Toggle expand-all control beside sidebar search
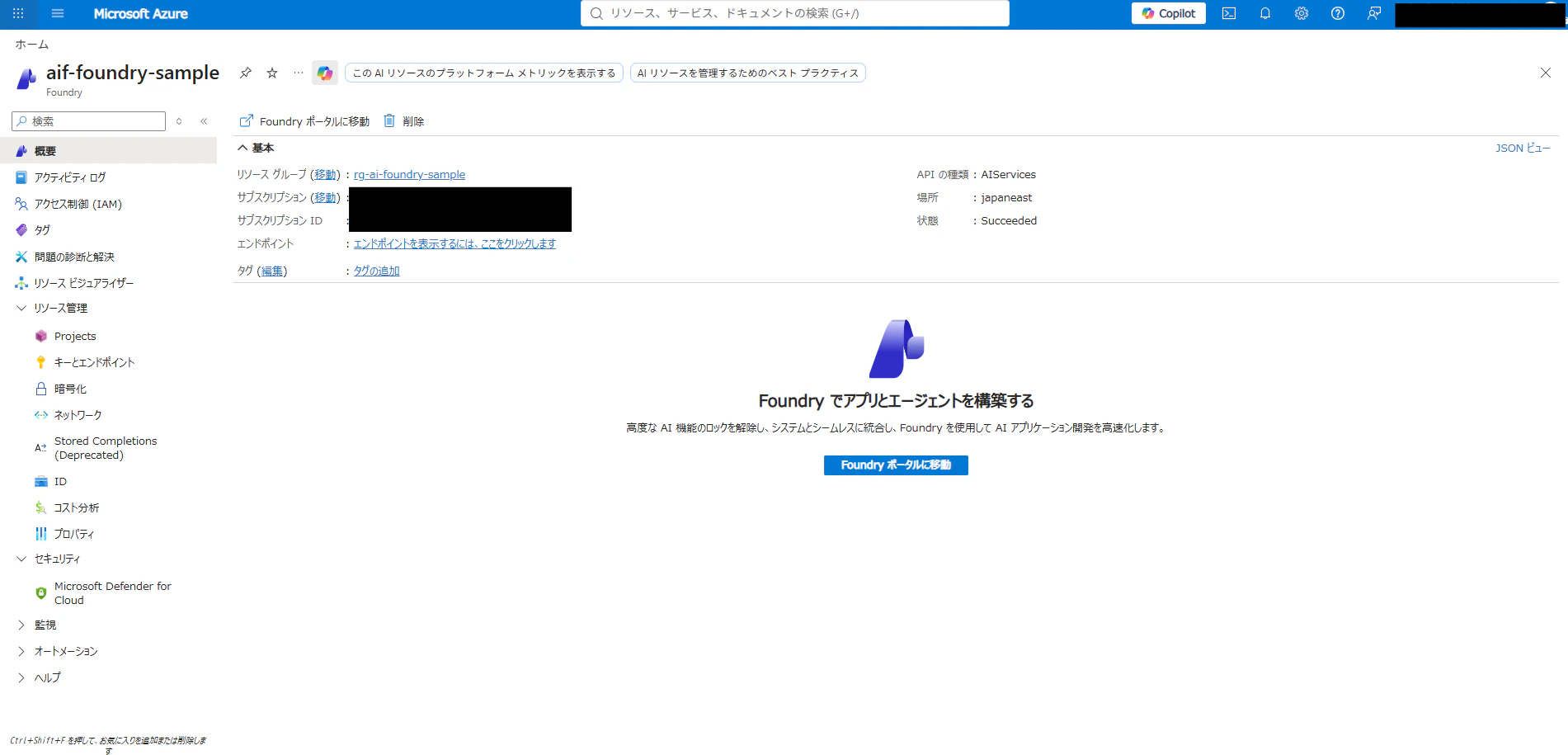 pos(179,121)
